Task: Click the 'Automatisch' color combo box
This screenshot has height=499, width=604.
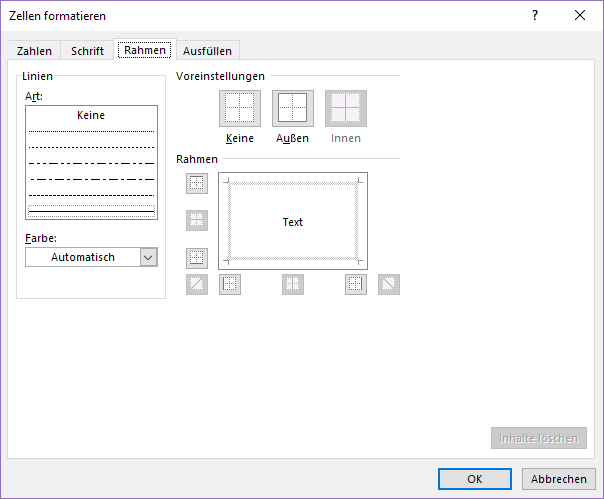Action: [x=83, y=257]
